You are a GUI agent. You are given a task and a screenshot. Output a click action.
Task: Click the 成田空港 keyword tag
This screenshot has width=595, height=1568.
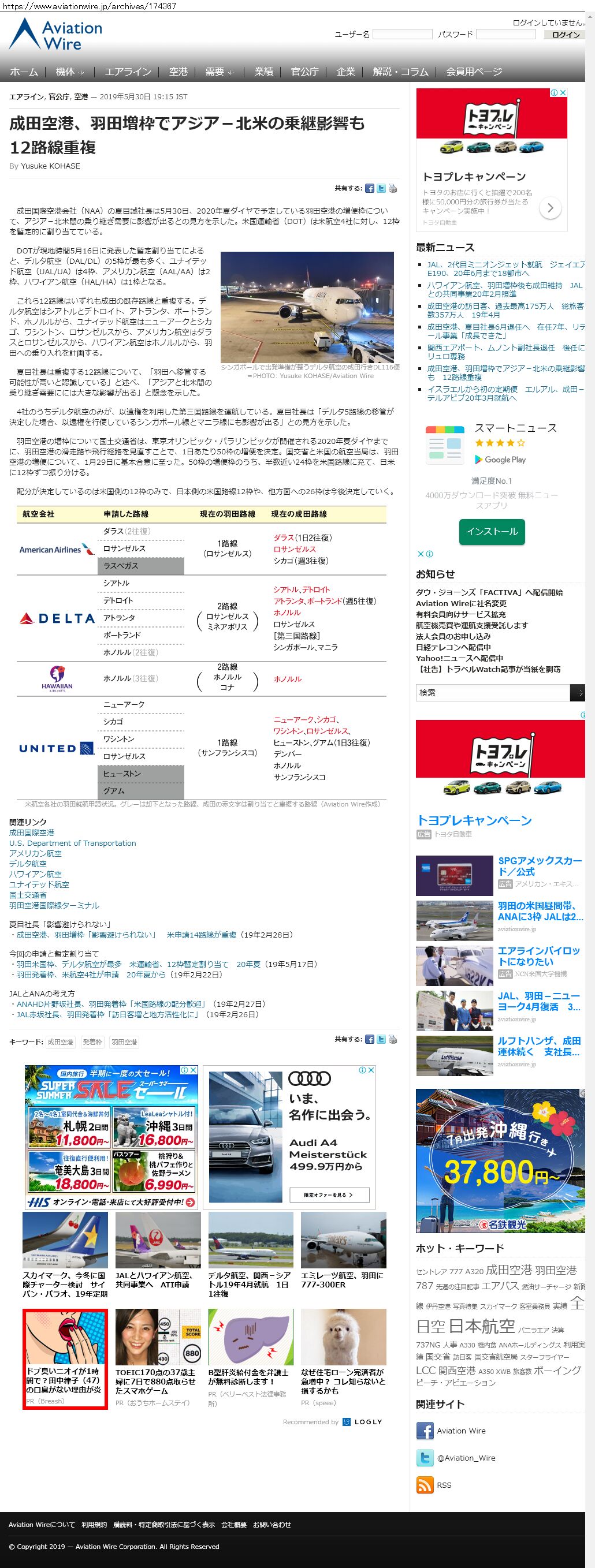[x=60, y=1042]
